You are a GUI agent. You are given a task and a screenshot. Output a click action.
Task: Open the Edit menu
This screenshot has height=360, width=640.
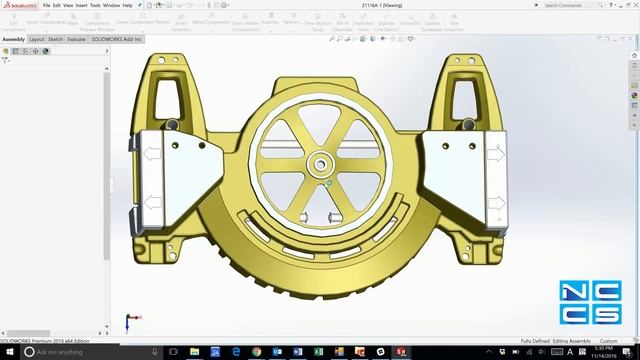pos(57,5)
